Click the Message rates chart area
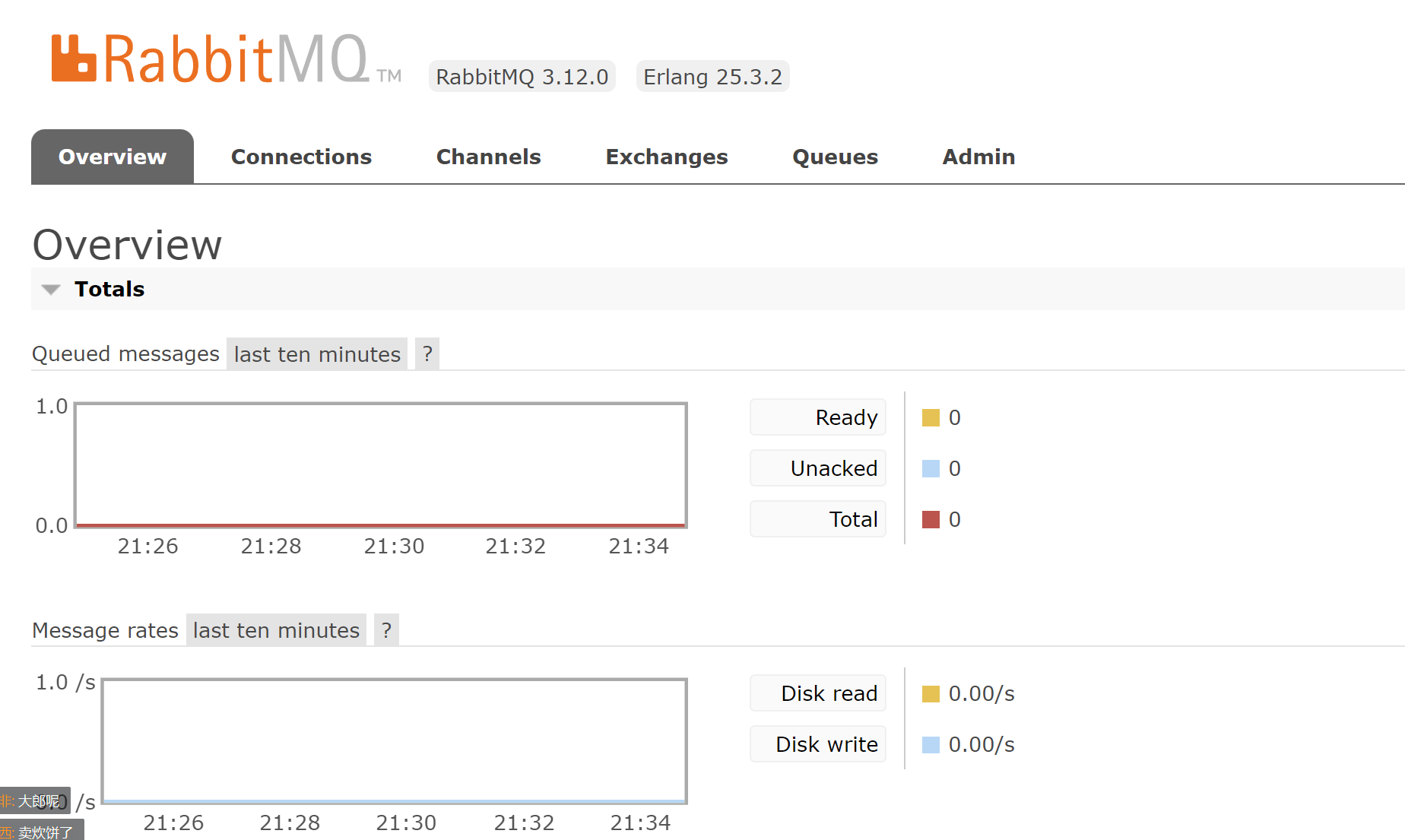The image size is (1405, 840). tap(395, 741)
